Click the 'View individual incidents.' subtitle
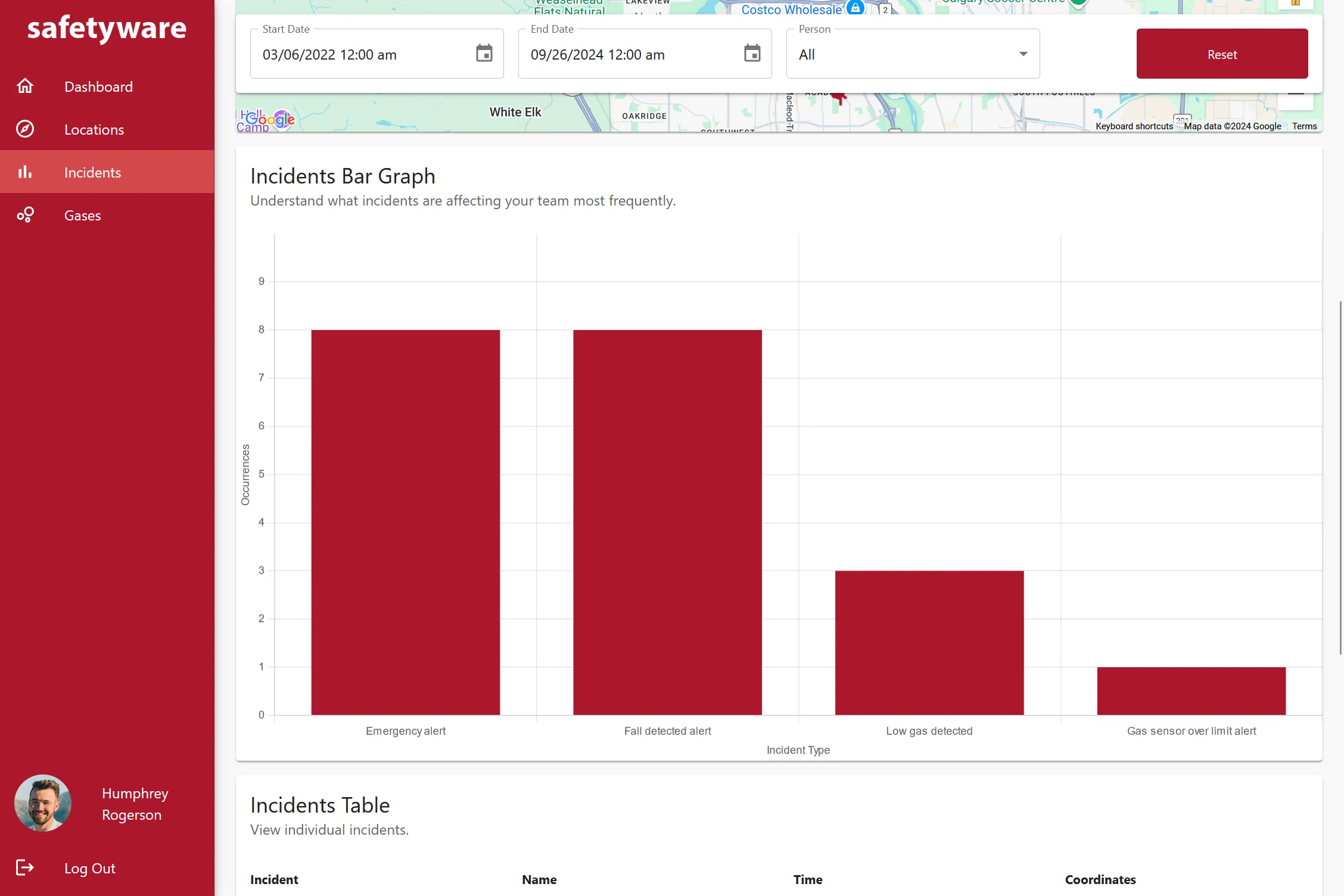Screen dimensions: 1344x896 (x=329, y=830)
